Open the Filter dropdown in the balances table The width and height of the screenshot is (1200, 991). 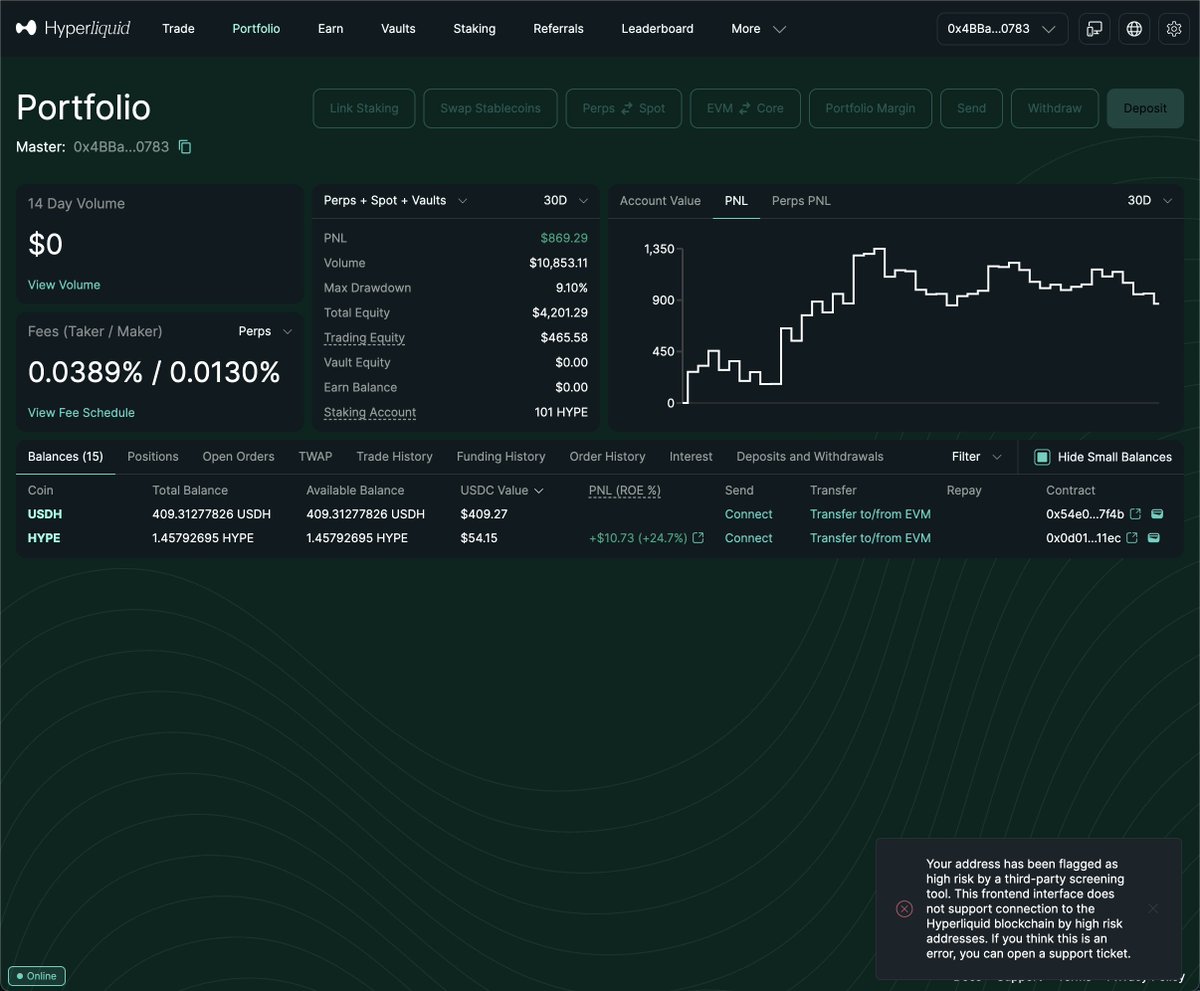(x=976, y=457)
